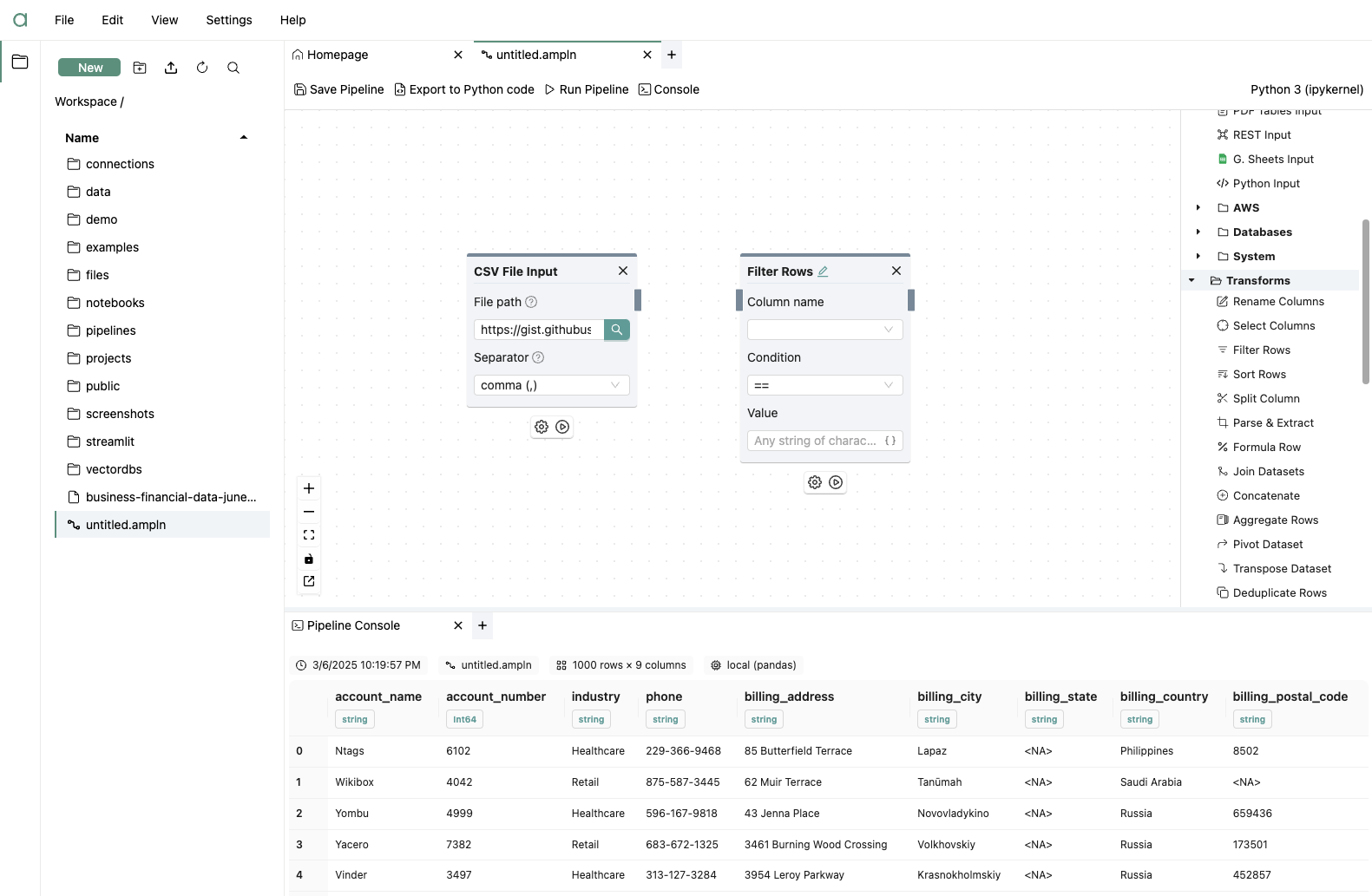Open the file search icon
The width and height of the screenshot is (1372, 896).
233,68
